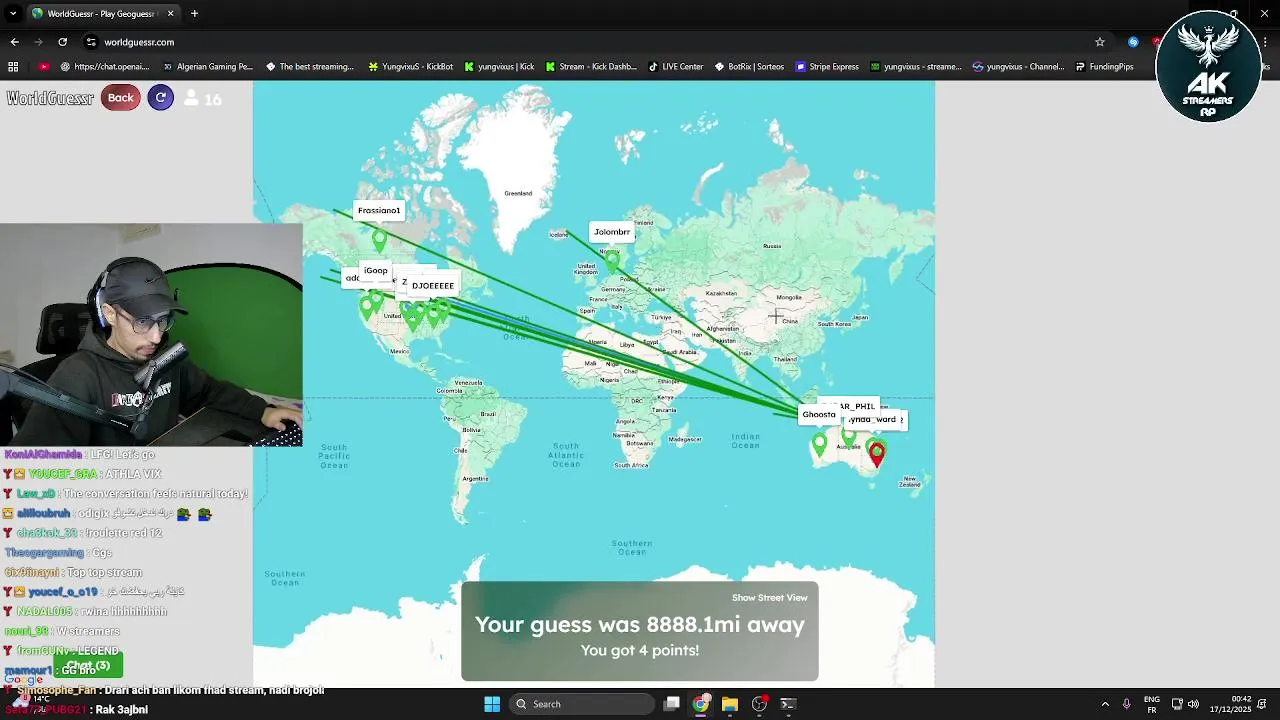This screenshot has width=1280, height=720.
Task: Open the yungvixus - Channel... bookmark
Action: [1018, 67]
